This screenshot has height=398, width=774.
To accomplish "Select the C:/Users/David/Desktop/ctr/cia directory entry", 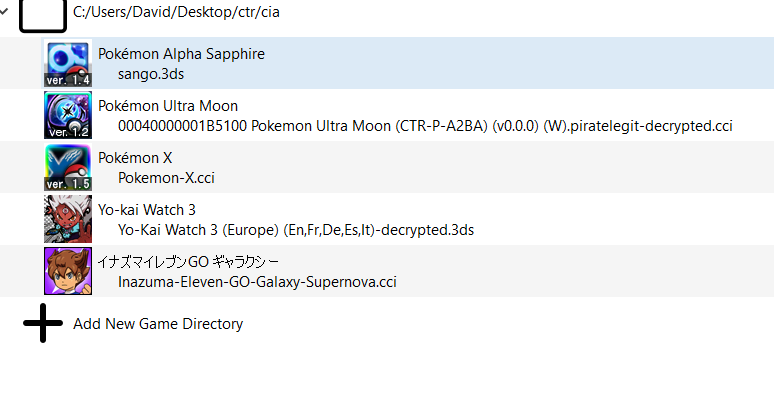I will [x=176, y=11].
